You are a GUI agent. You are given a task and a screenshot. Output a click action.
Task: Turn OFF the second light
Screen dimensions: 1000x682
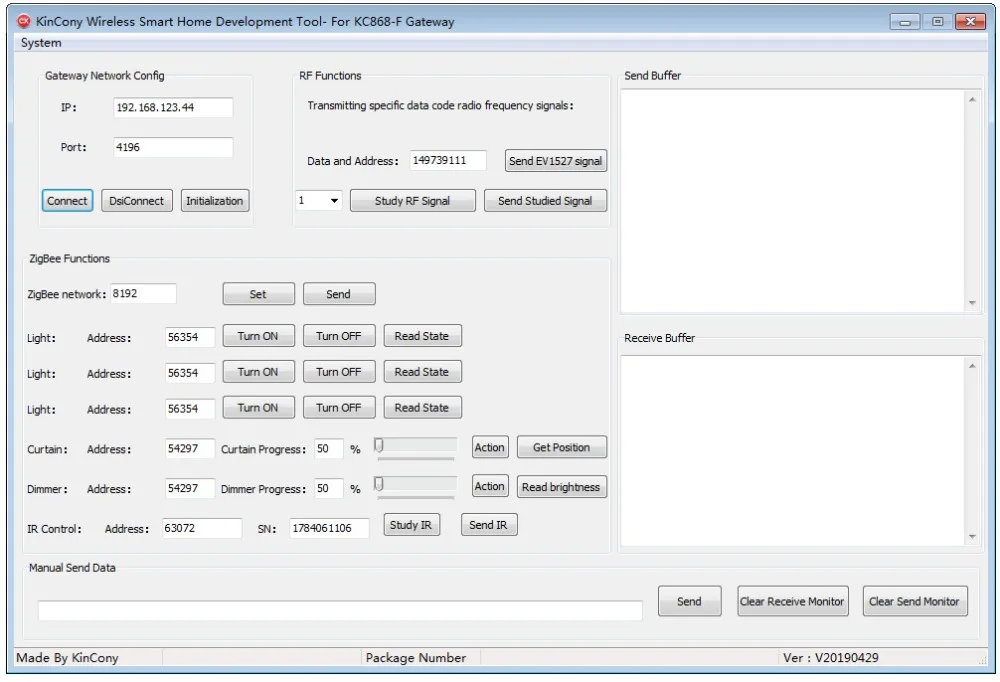339,371
